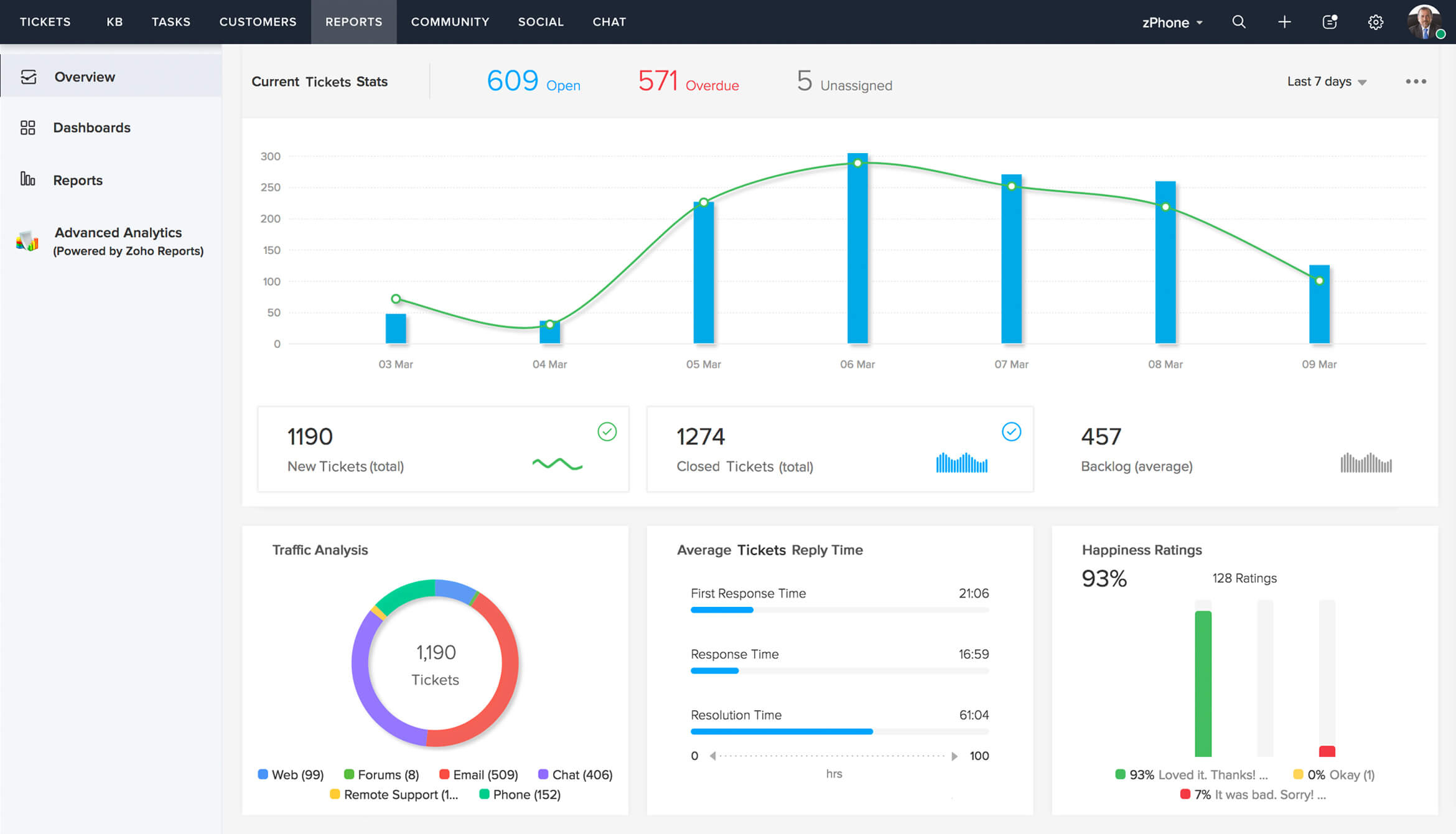Select the COMMUNITY menu tab
This screenshot has width=1456, height=834.
450,21
